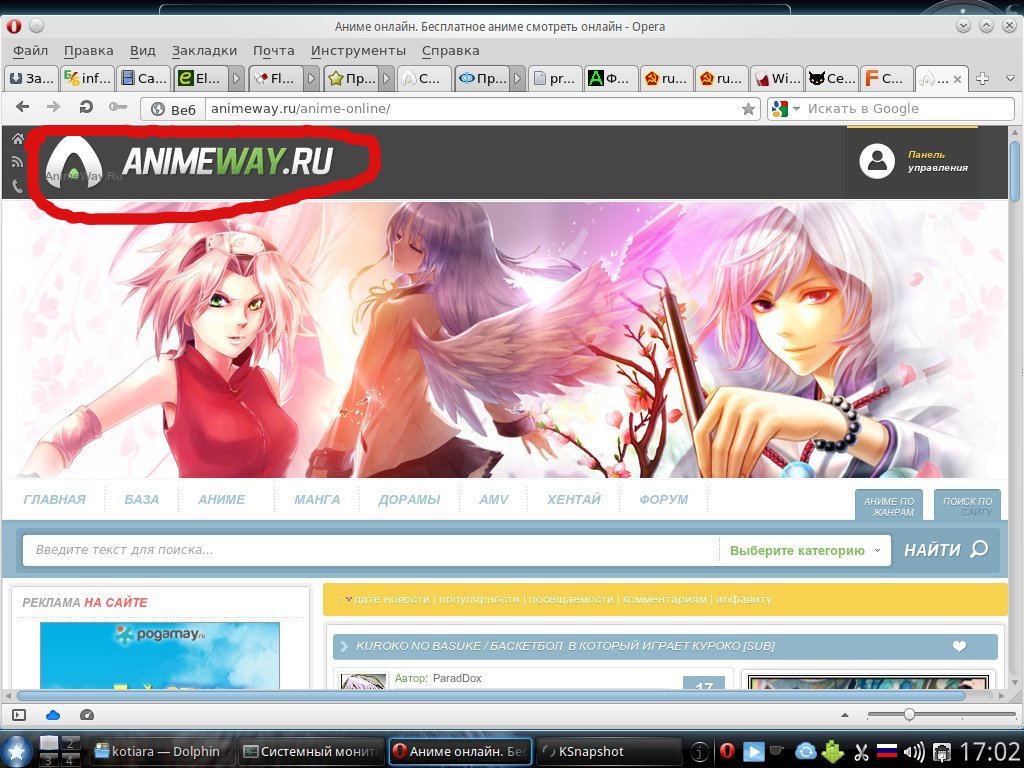Click the Opera Turbo gauge icon
This screenshot has width=1024, height=768.
tap(87, 715)
